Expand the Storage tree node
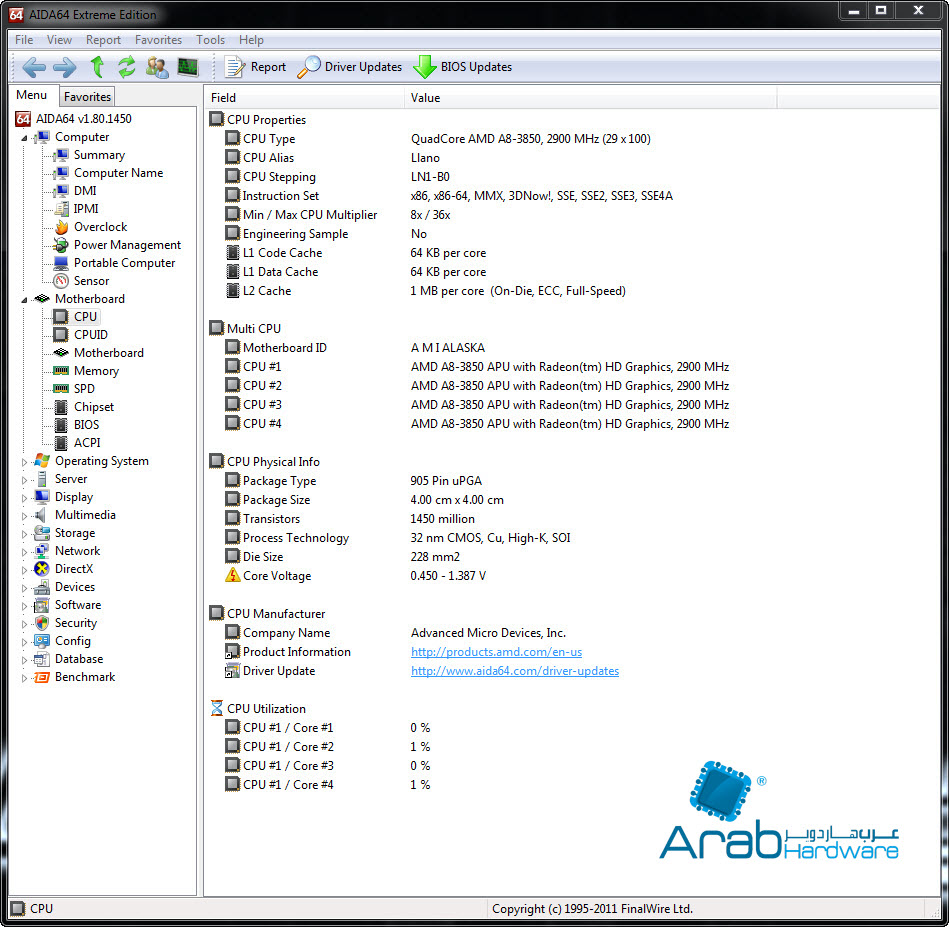This screenshot has height=927, width=949. pos(24,534)
